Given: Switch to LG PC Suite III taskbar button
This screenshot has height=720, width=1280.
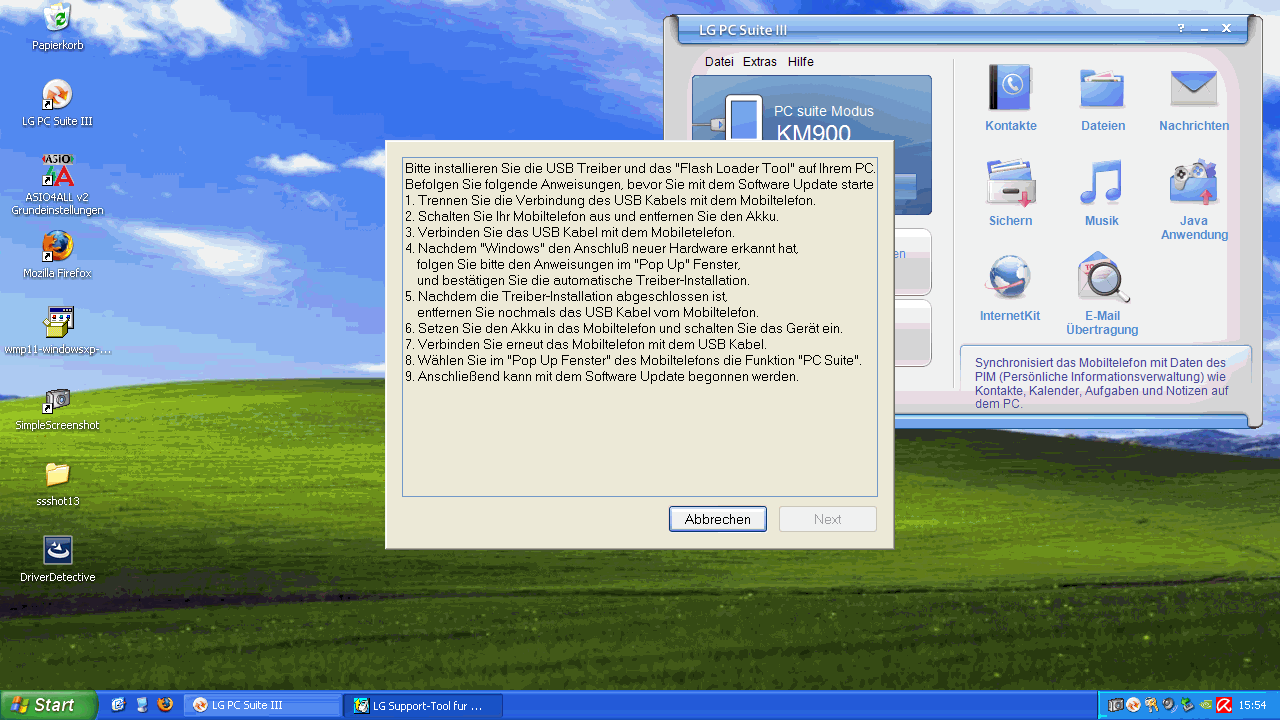Looking at the screenshot, I should [x=264, y=705].
